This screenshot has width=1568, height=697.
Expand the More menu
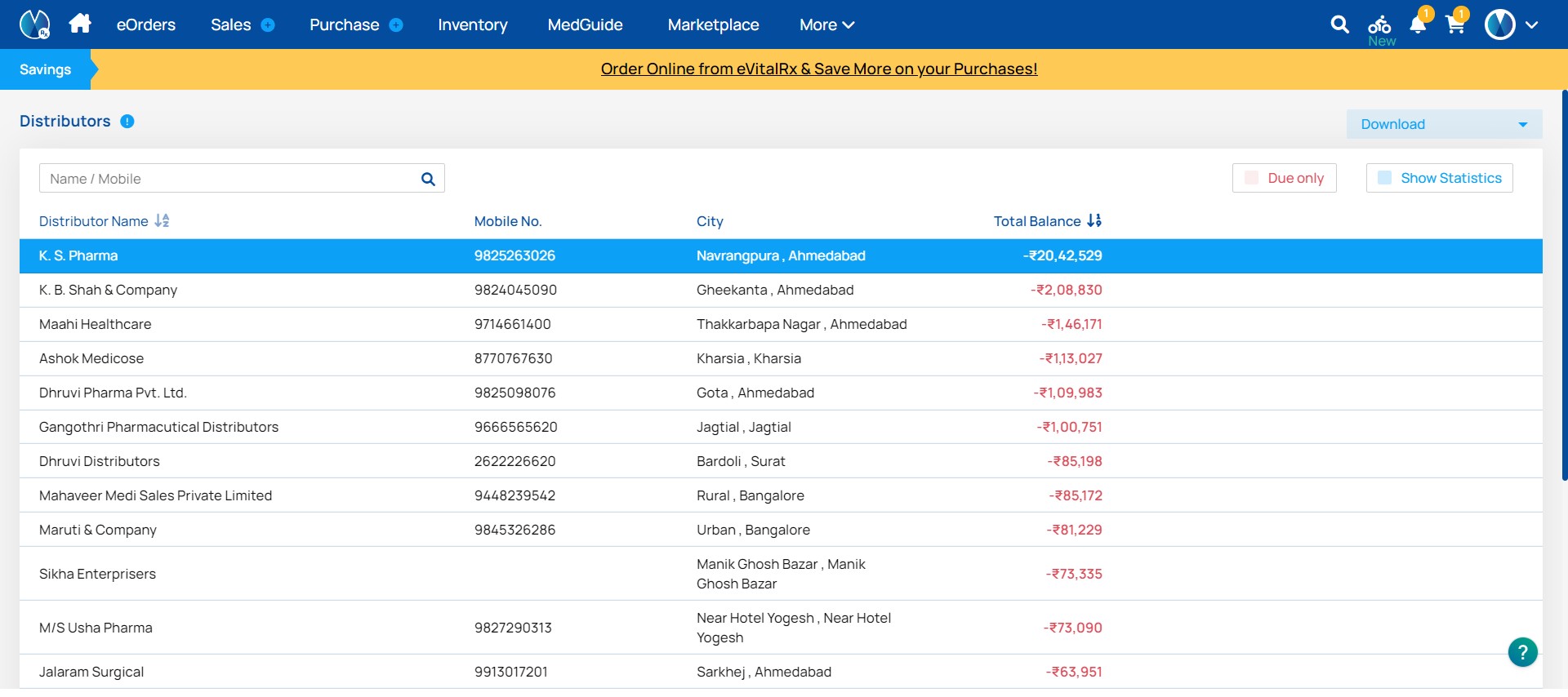pyautogui.click(x=826, y=25)
